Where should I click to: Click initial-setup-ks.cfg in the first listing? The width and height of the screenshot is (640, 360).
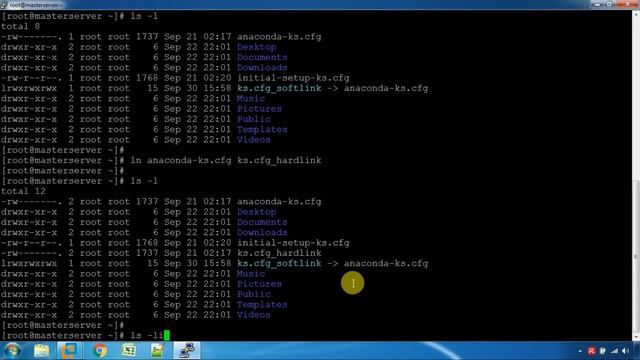point(293,78)
